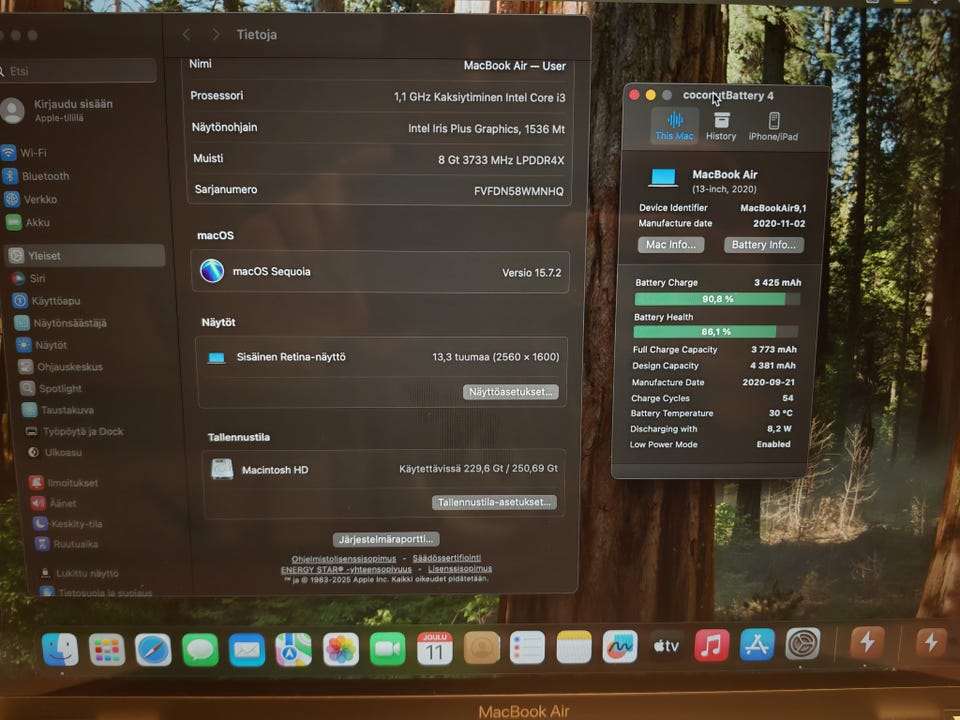Screen dimensions: 960x720
Task: Open App Store in the Dock
Action: (x=757, y=645)
